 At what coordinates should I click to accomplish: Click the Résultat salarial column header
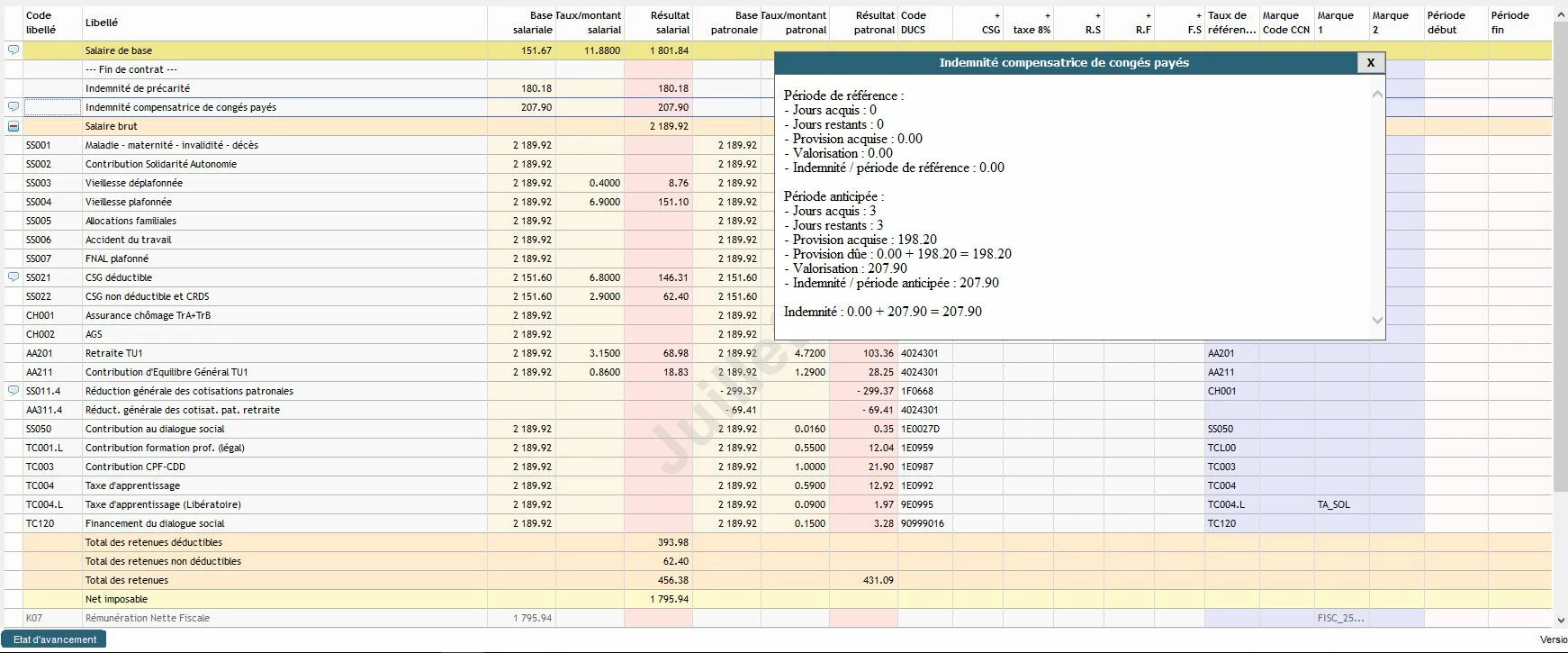[658, 23]
